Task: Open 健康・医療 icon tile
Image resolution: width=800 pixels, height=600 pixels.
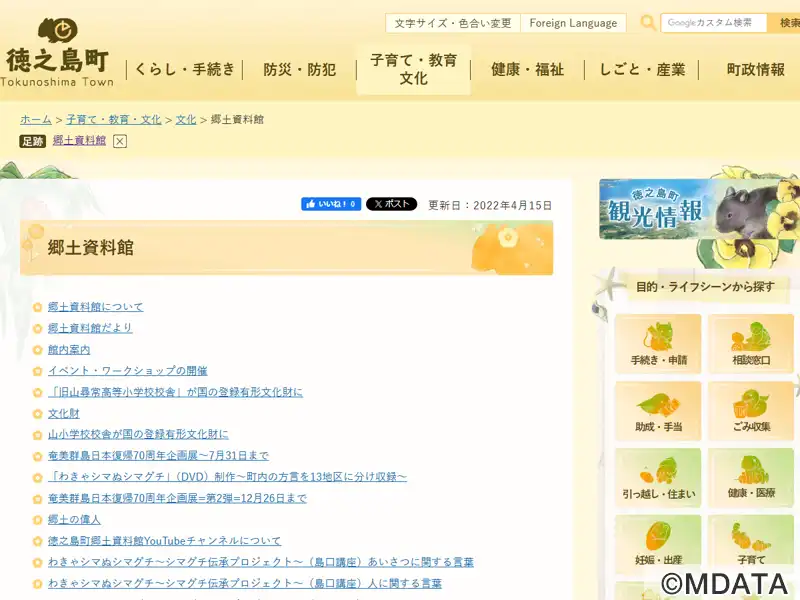Action: 751,477
